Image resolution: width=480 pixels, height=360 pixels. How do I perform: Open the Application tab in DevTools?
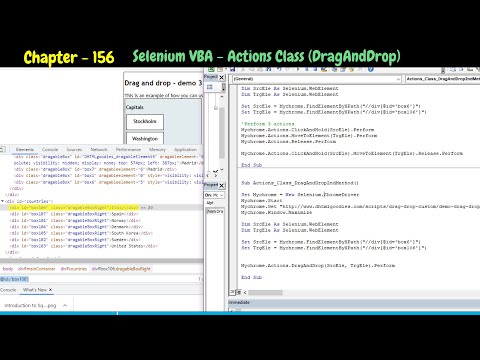tap(185, 149)
